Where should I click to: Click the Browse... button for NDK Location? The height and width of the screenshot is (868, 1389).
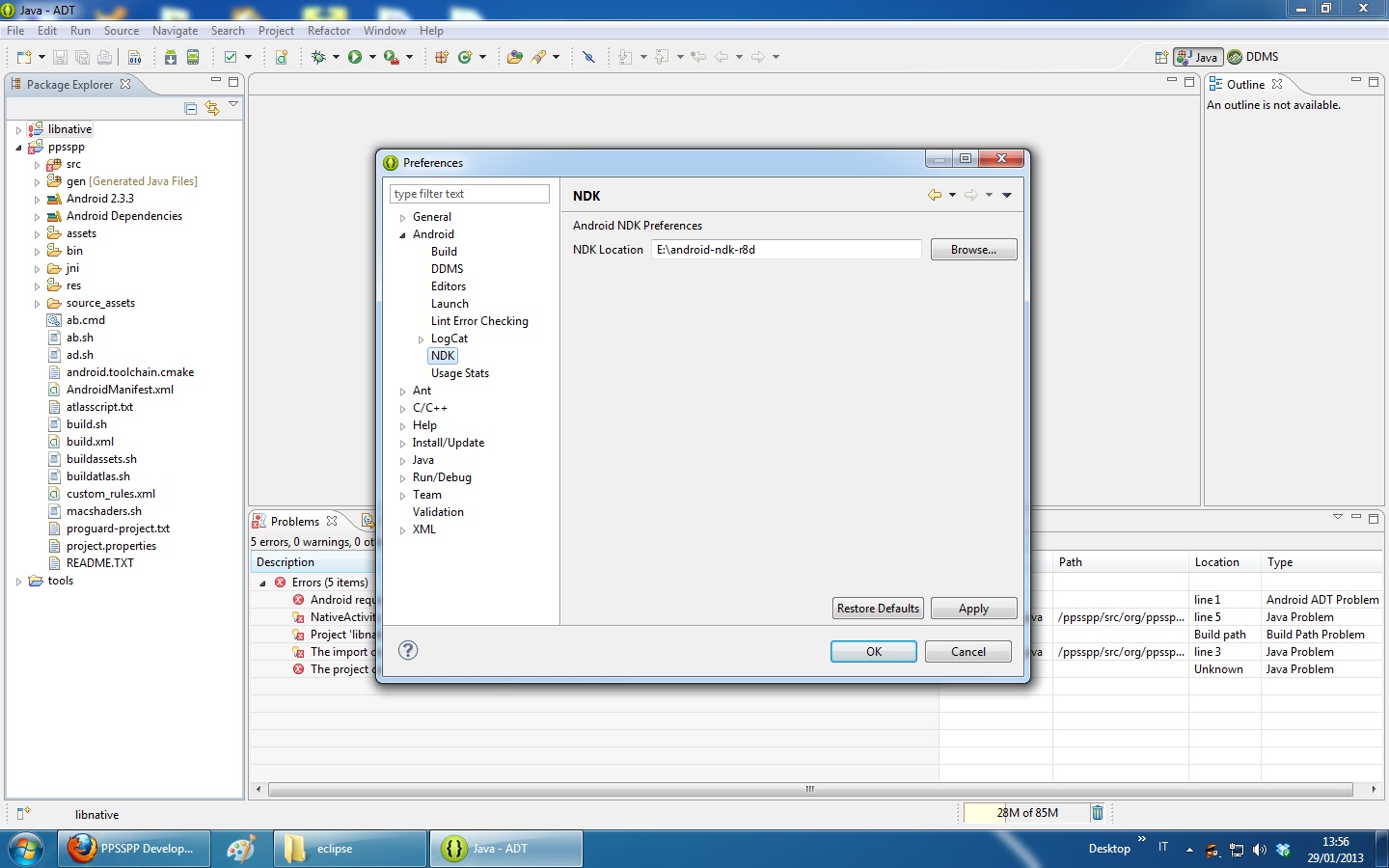coord(974,250)
